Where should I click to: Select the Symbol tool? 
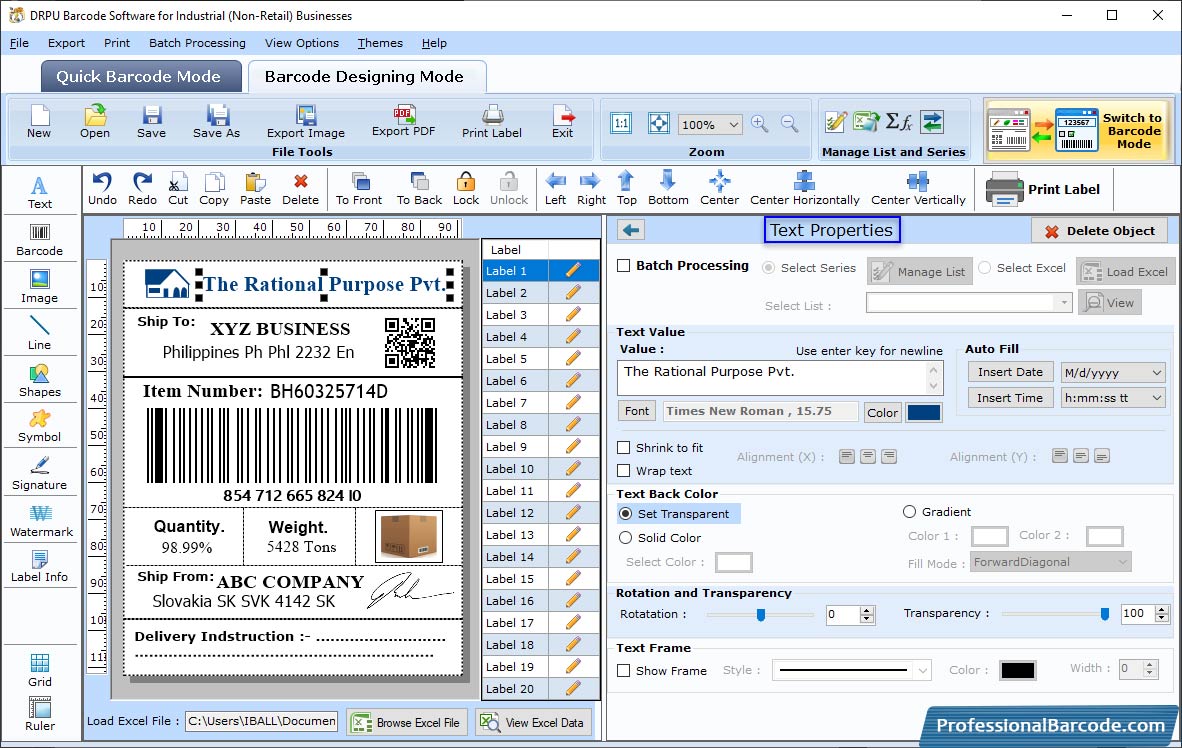click(x=39, y=427)
